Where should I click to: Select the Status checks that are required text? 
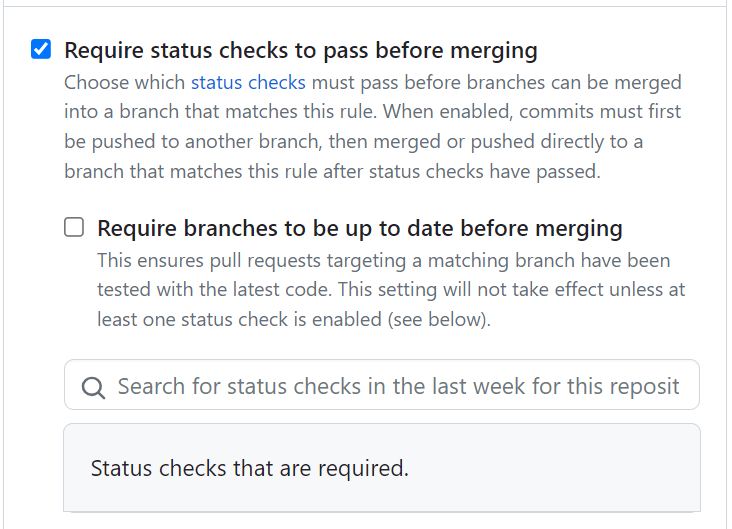tap(250, 468)
